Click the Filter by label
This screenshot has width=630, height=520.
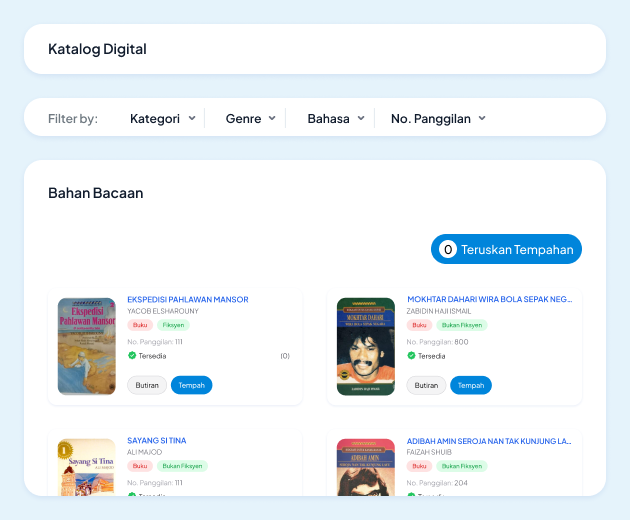[x=73, y=119]
